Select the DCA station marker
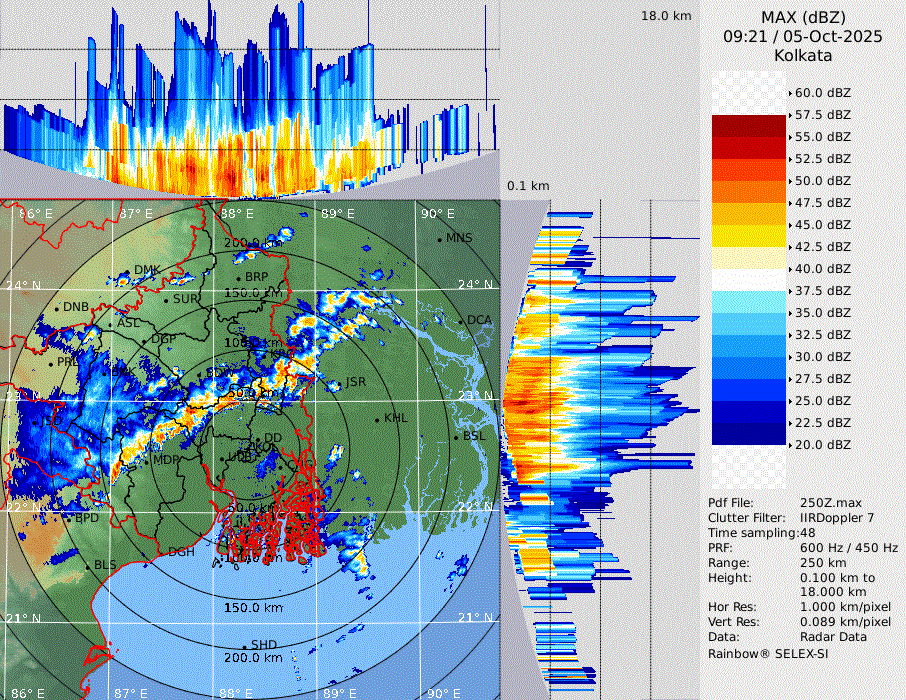This screenshot has height=700, width=906. pyautogui.click(x=462, y=321)
